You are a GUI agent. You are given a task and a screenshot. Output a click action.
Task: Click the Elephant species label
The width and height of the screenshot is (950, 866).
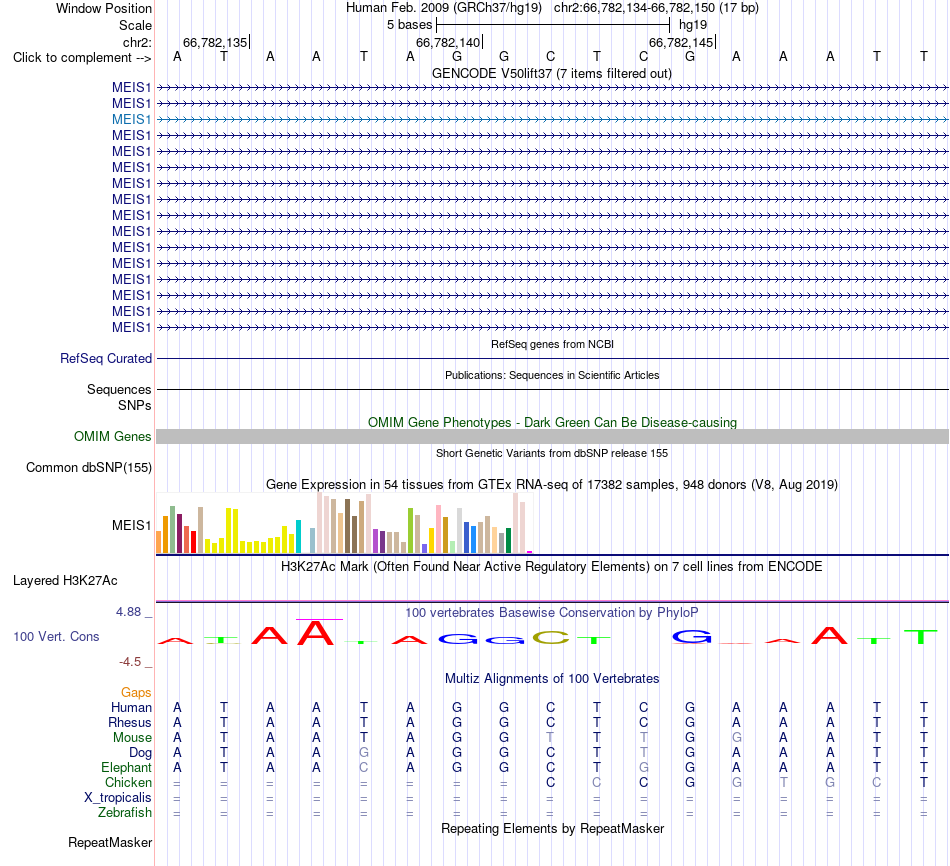click(x=126, y=767)
